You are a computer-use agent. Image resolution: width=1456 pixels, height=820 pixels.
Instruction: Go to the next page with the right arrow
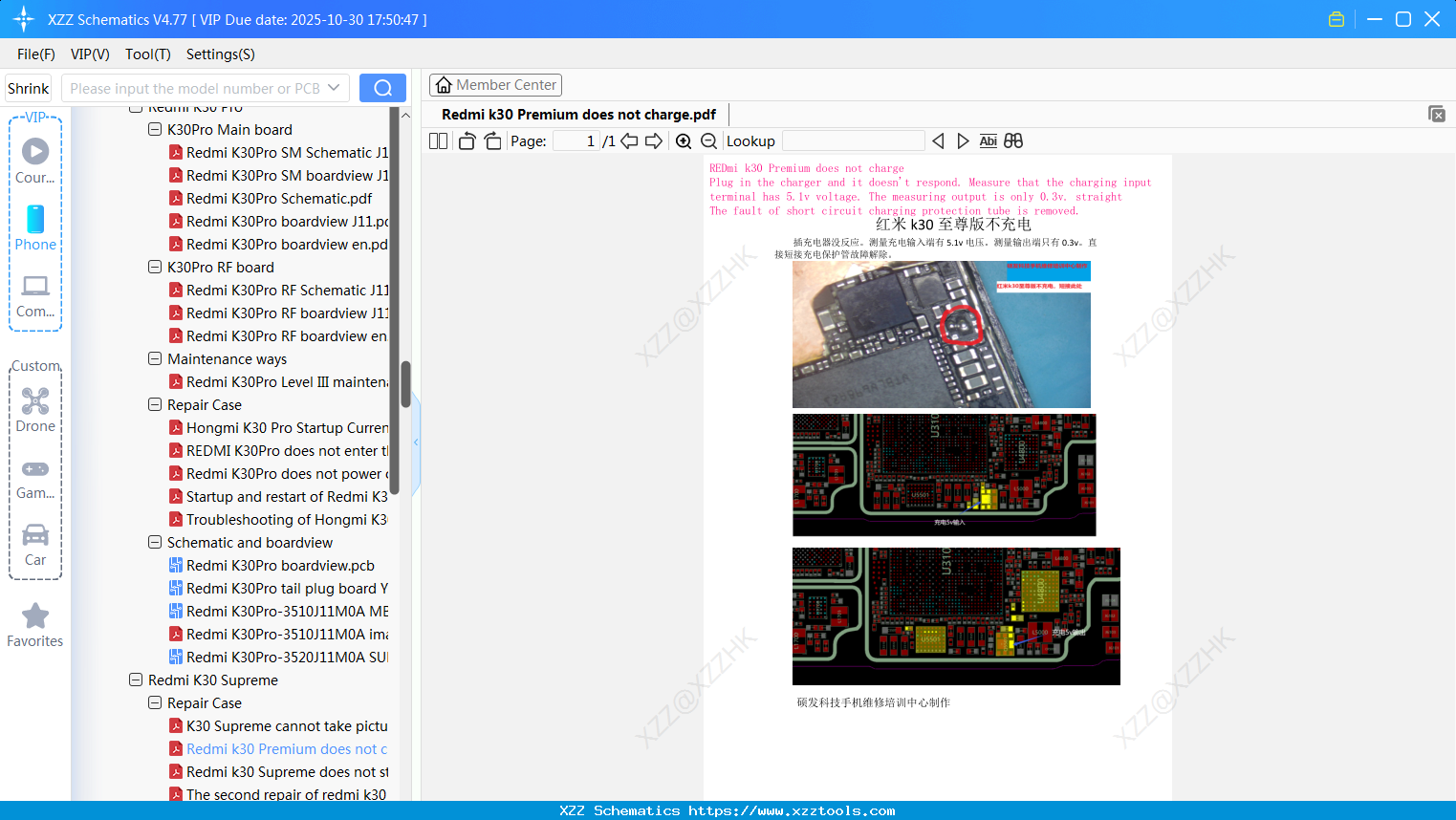coord(654,140)
